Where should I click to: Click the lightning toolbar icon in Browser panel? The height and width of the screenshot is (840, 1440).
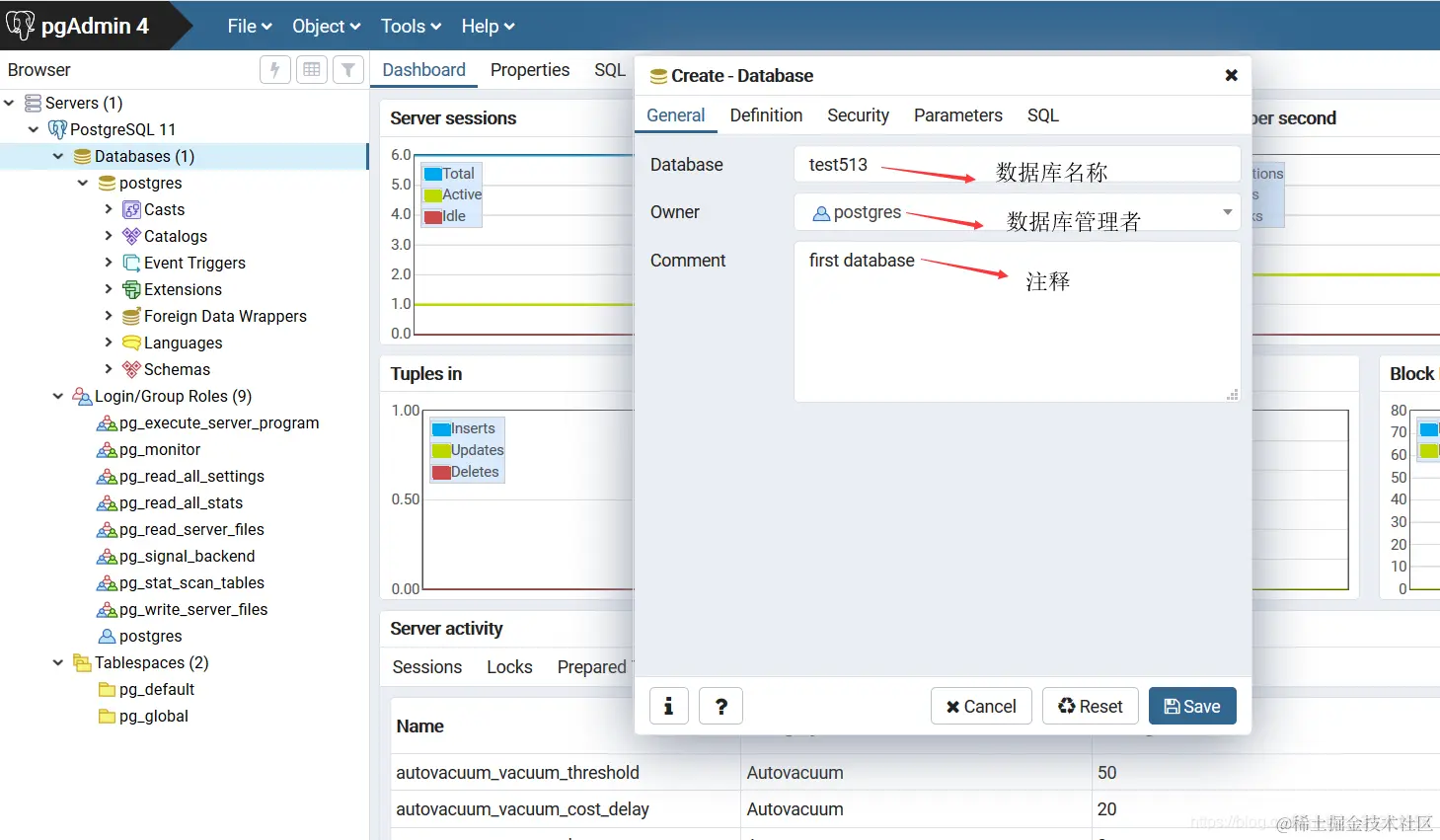(x=274, y=69)
